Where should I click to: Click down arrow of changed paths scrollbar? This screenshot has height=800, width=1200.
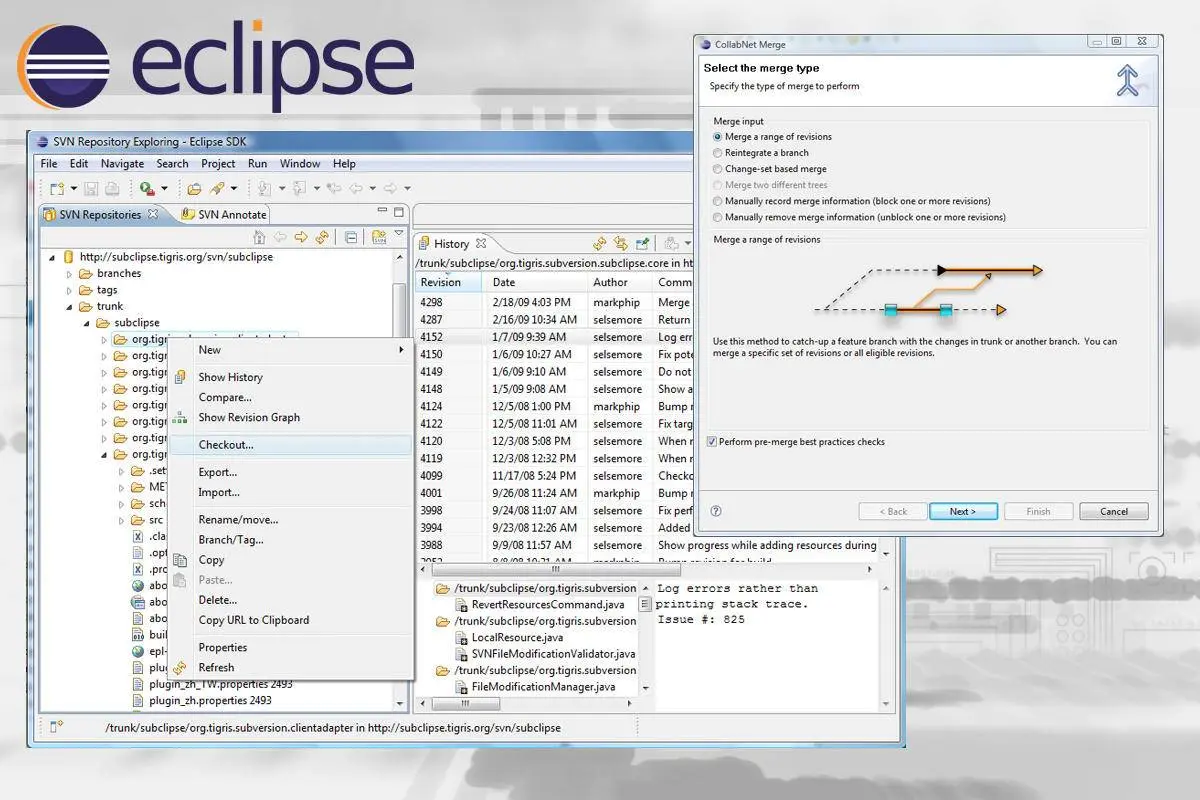click(646, 688)
